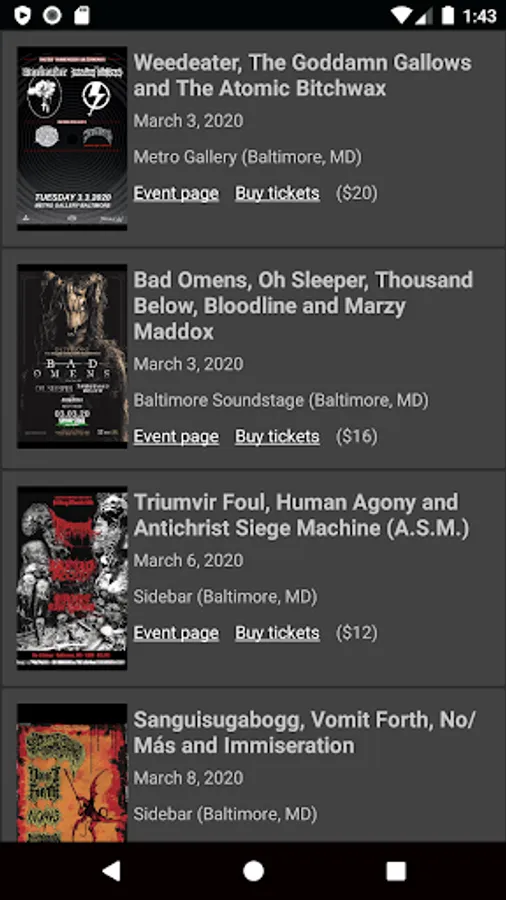Buy tickets for Triumvir Foul show
Viewport: 506px width, 900px height.
(277, 633)
